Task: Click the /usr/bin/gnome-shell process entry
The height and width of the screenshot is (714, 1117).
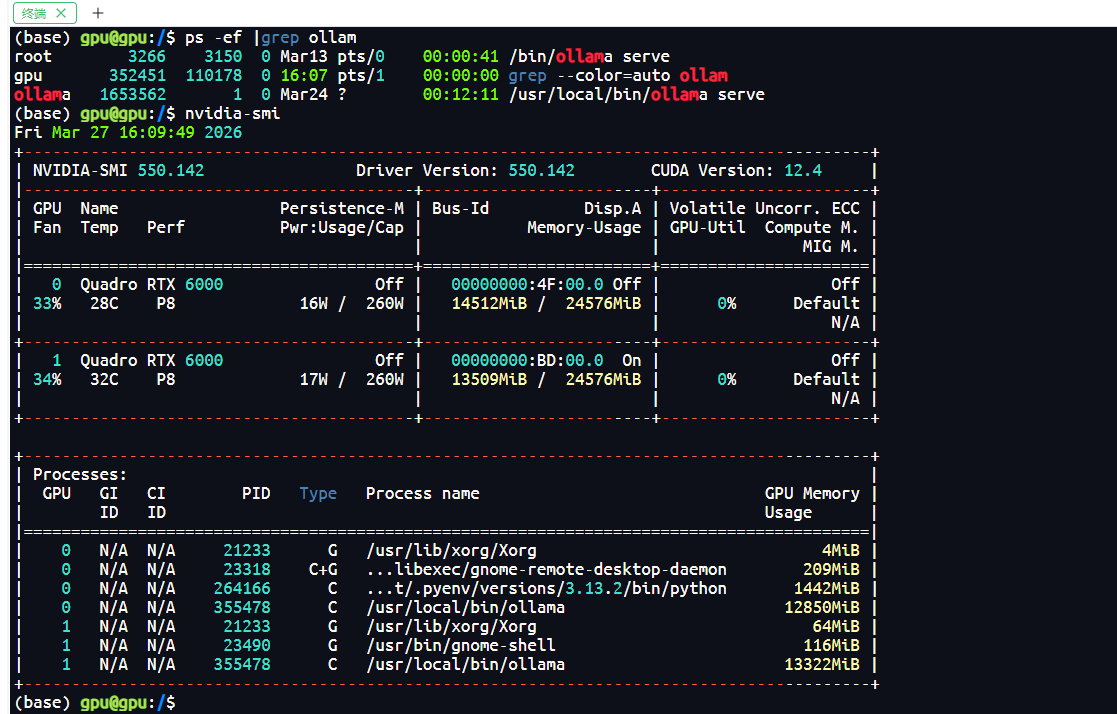Action: tap(461, 646)
